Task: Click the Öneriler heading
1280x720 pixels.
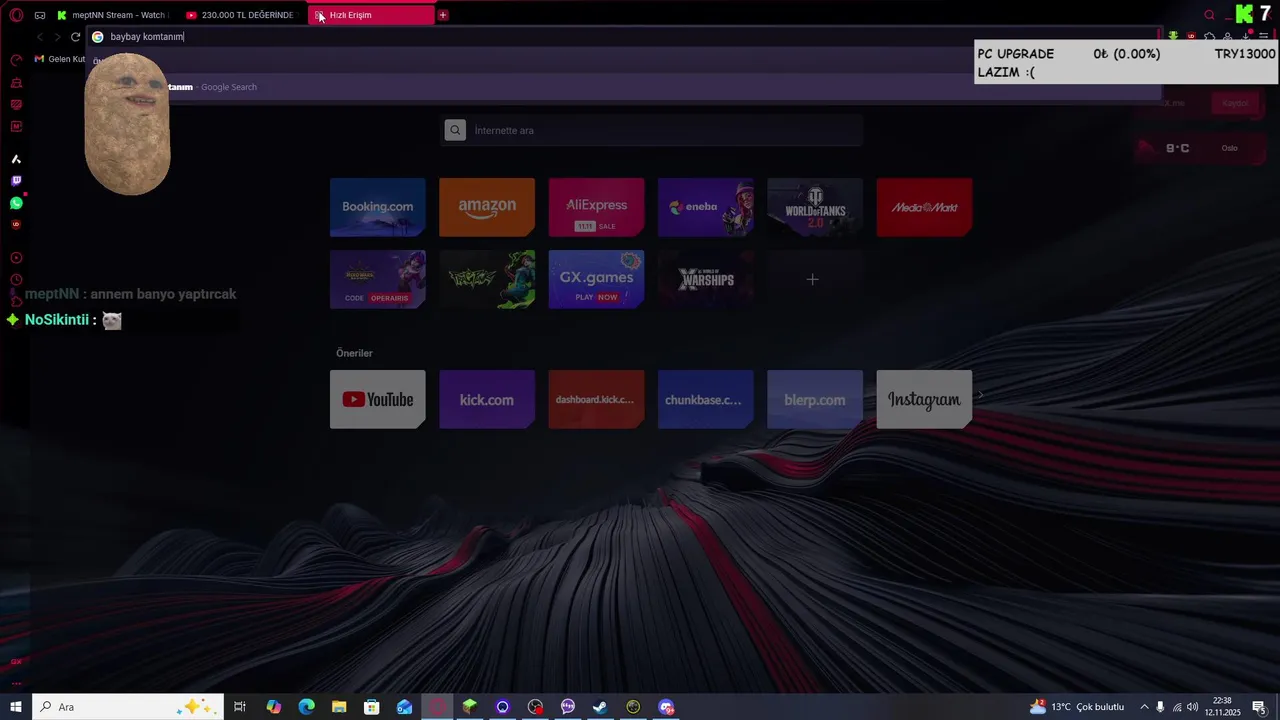Action: click(x=354, y=353)
